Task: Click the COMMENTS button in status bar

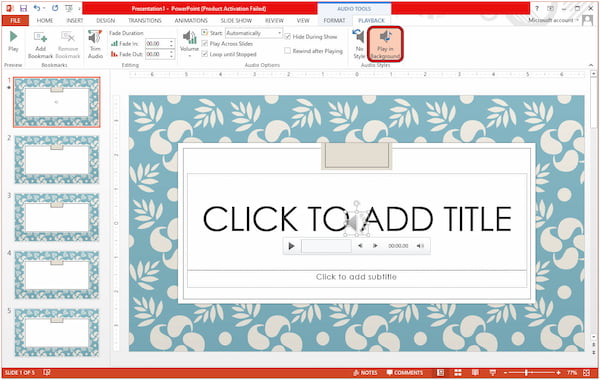Action: [404, 372]
